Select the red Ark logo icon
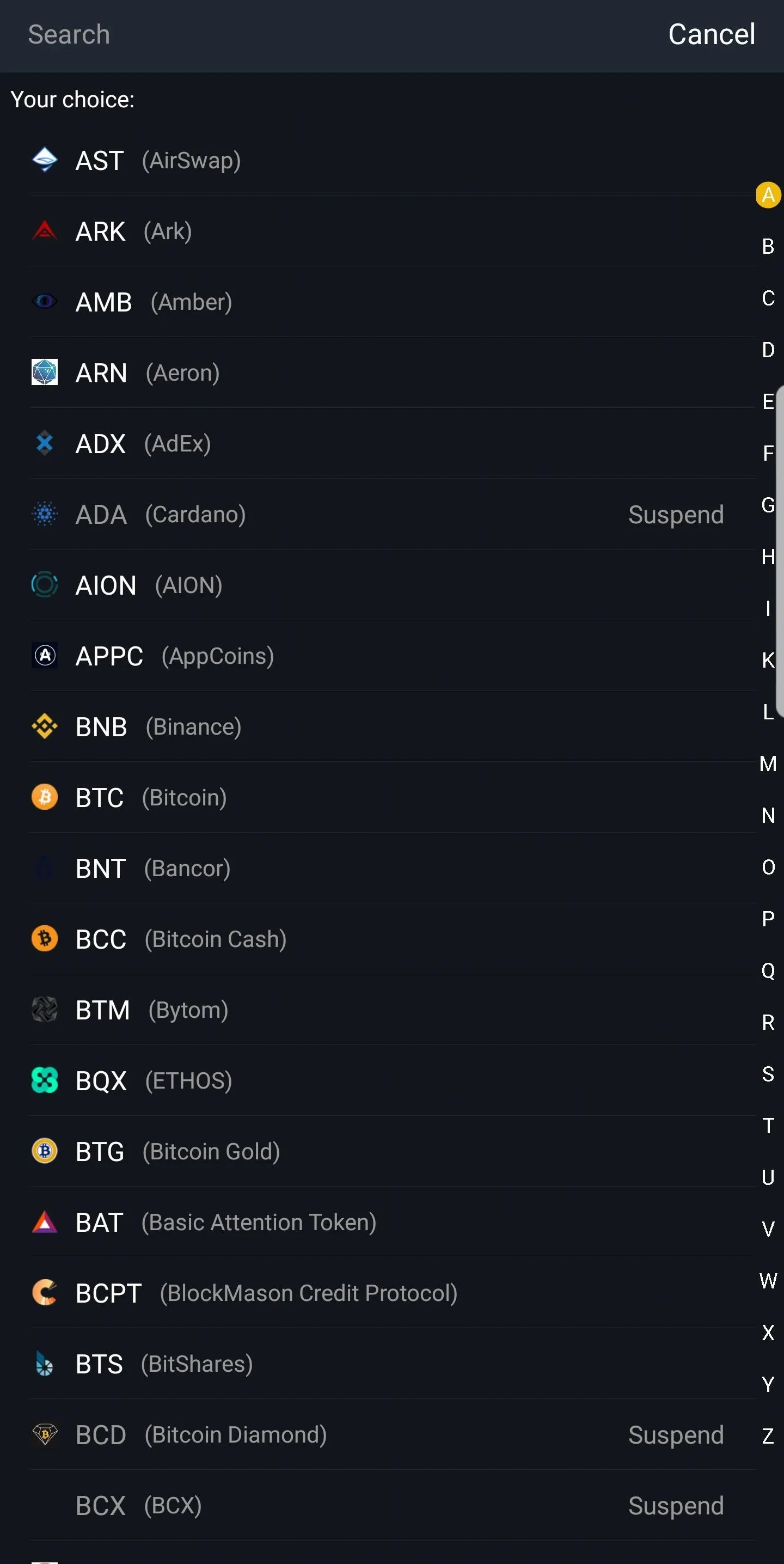 click(44, 231)
